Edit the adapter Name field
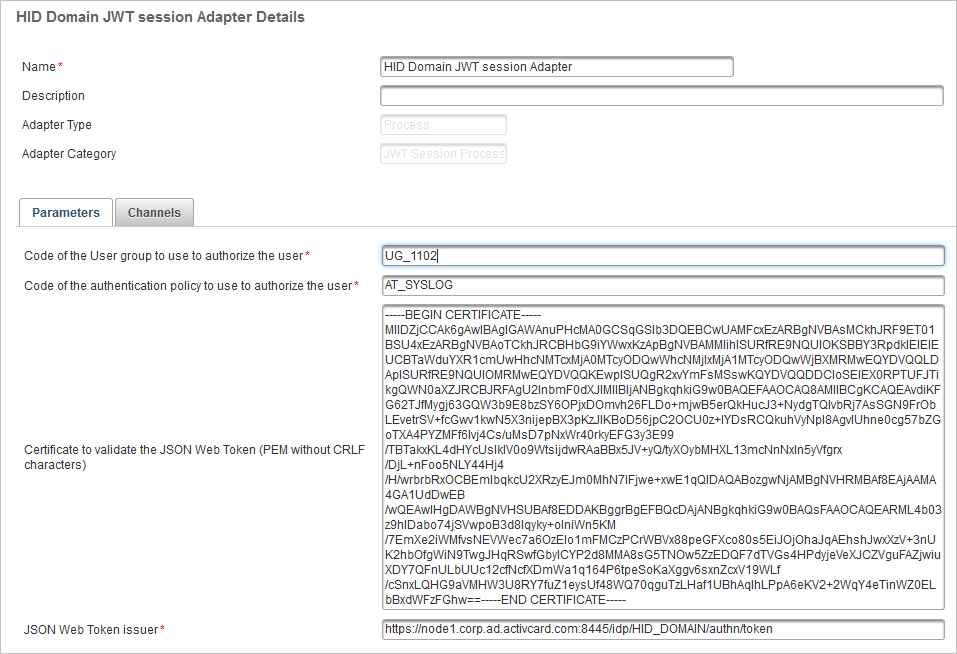Image resolution: width=957 pixels, height=654 pixels. (x=557, y=66)
